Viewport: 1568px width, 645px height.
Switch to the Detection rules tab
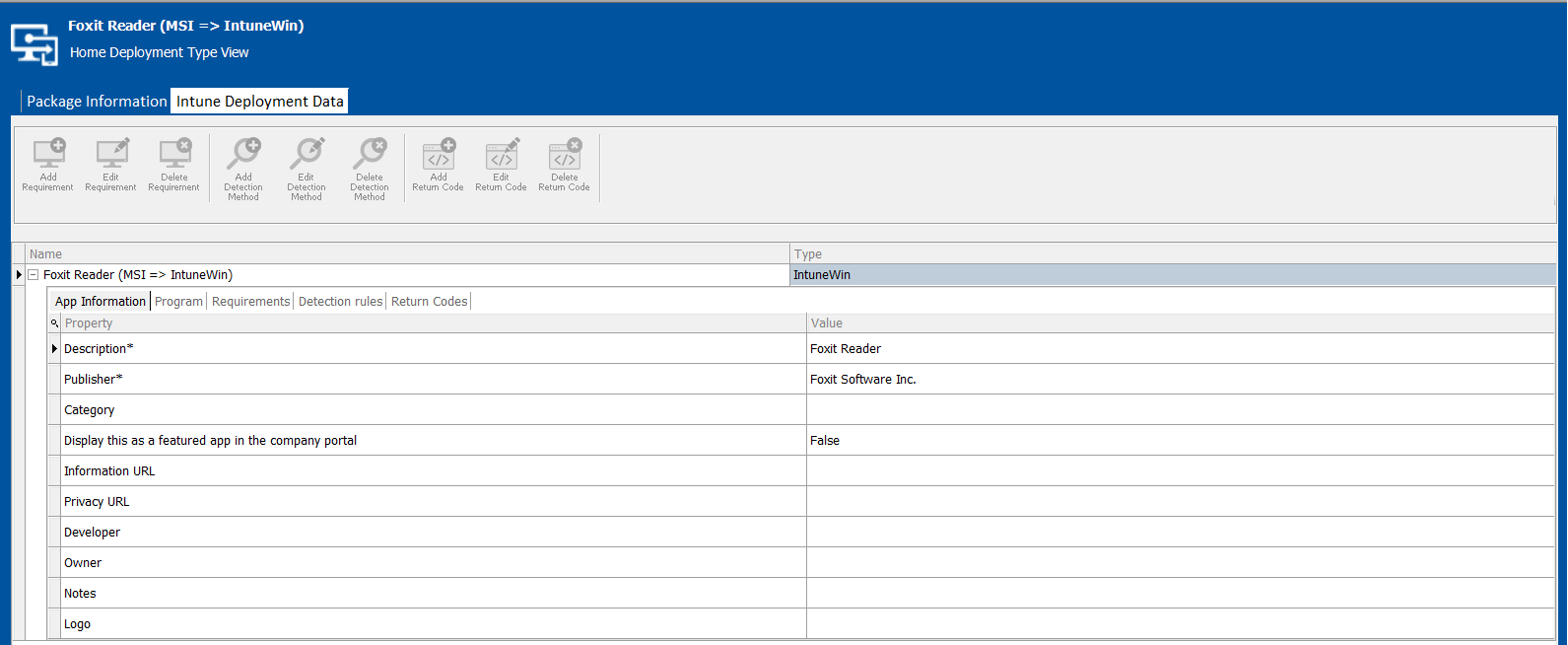340,302
